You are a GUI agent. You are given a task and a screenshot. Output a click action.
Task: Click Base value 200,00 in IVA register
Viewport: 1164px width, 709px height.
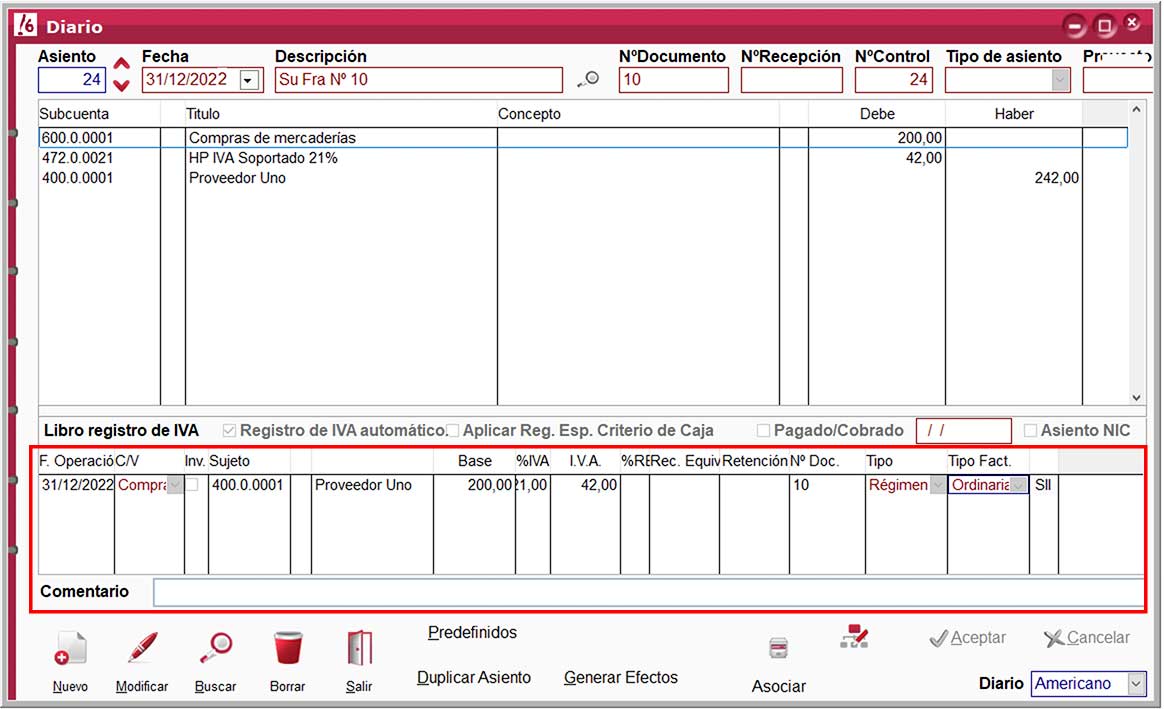click(x=490, y=485)
